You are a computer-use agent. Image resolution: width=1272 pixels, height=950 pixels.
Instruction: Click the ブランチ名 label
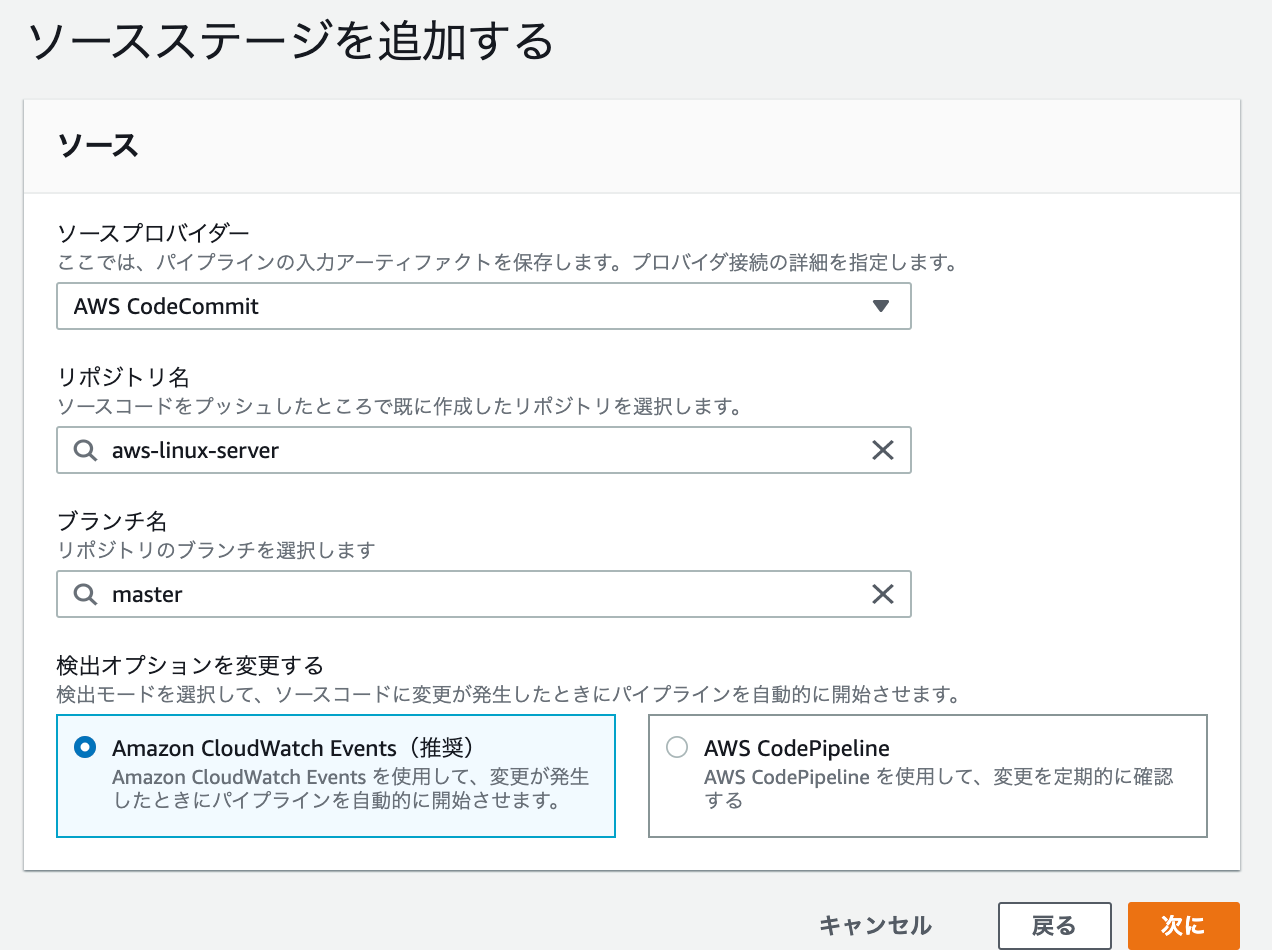[x=111, y=521]
